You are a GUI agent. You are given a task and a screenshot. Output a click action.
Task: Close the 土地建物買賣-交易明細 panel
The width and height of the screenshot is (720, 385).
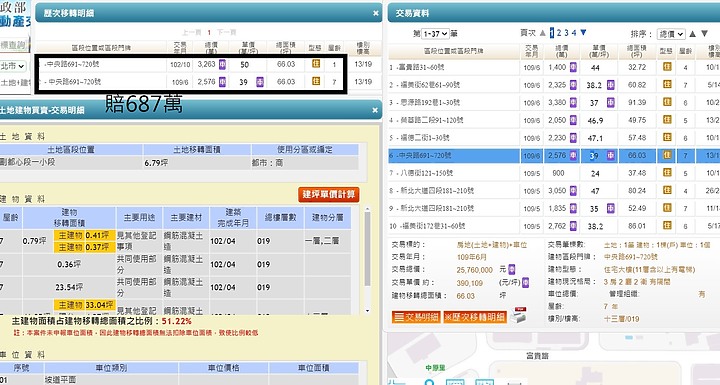[x=375, y=110]
